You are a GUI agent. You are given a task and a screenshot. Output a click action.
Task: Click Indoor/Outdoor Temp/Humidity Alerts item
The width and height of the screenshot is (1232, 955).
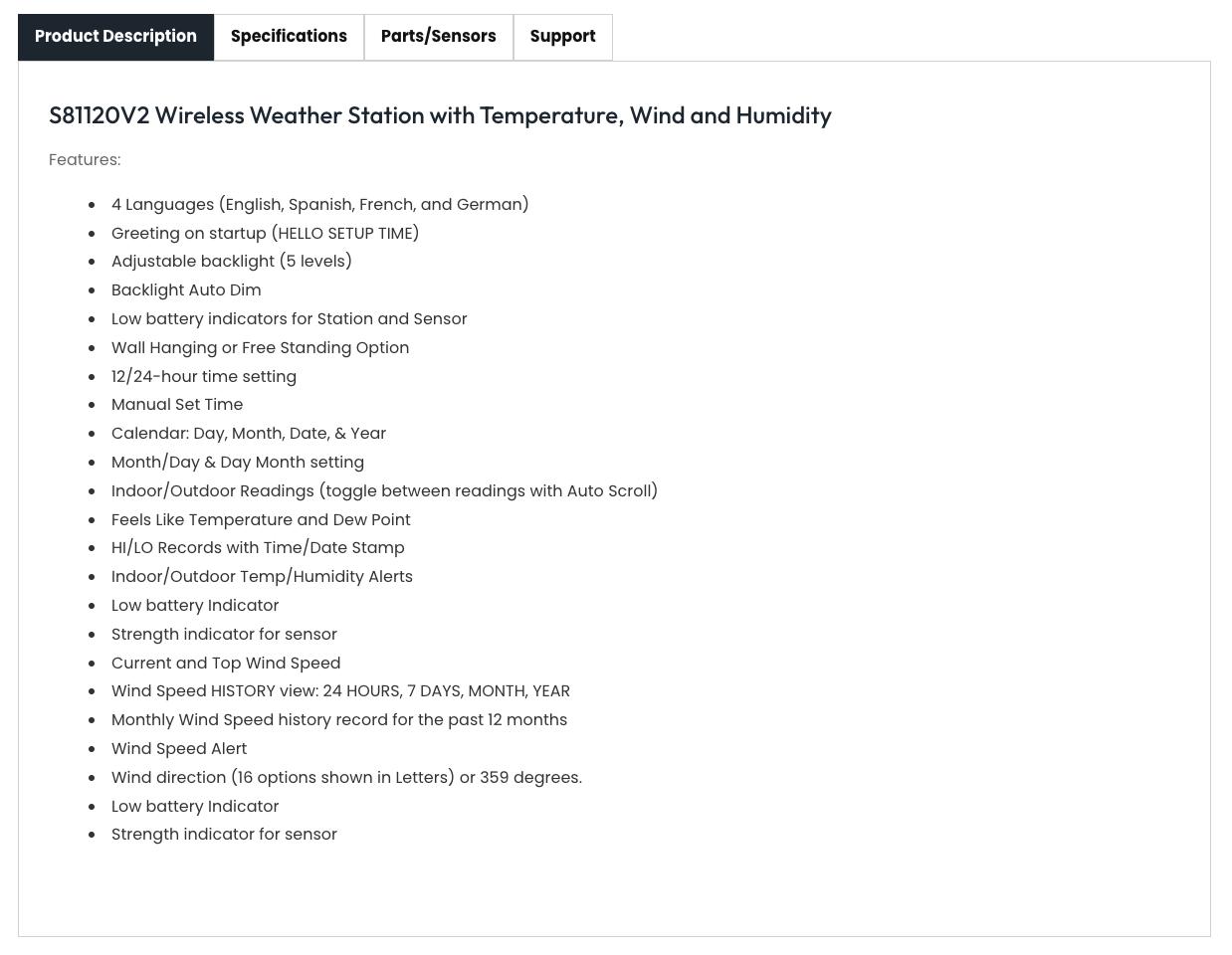pos(262,577)
